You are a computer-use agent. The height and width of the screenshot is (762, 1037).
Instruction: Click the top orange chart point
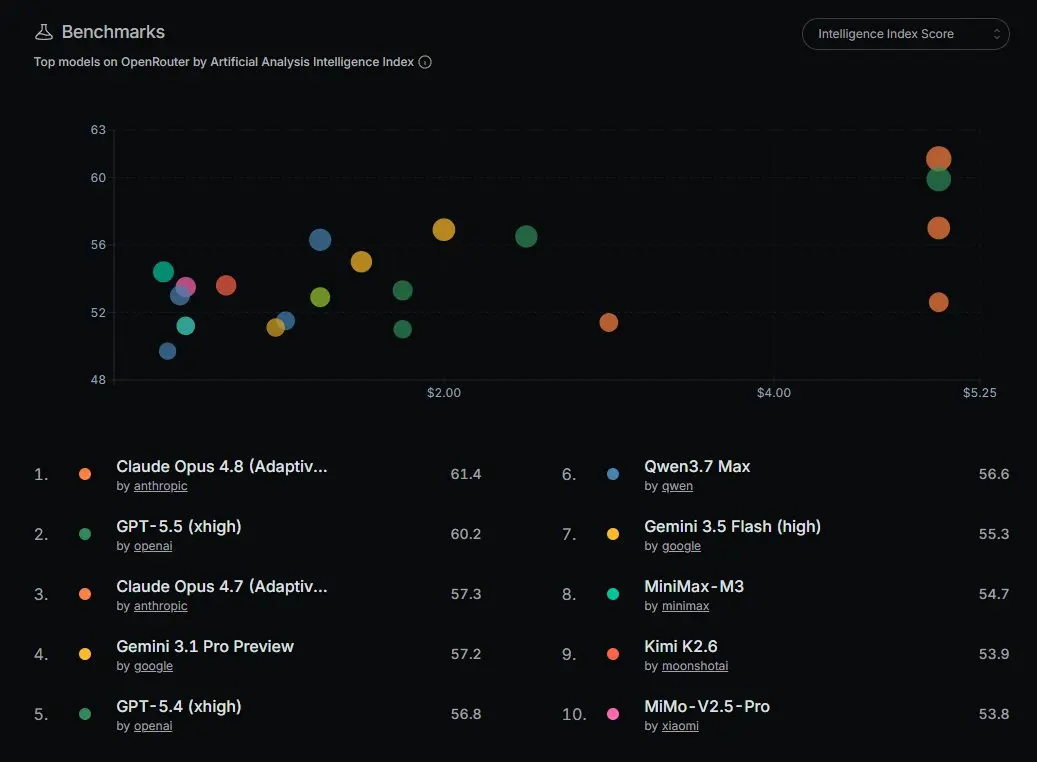coord(938,159)
